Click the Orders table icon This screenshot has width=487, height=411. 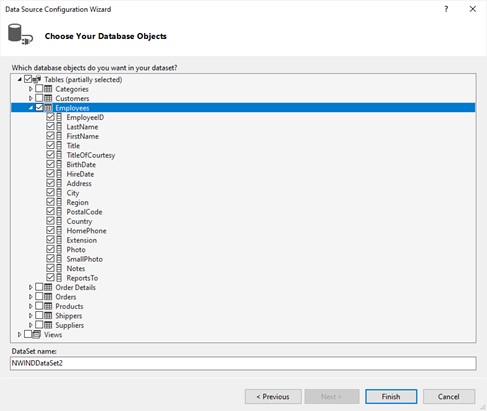48,297
